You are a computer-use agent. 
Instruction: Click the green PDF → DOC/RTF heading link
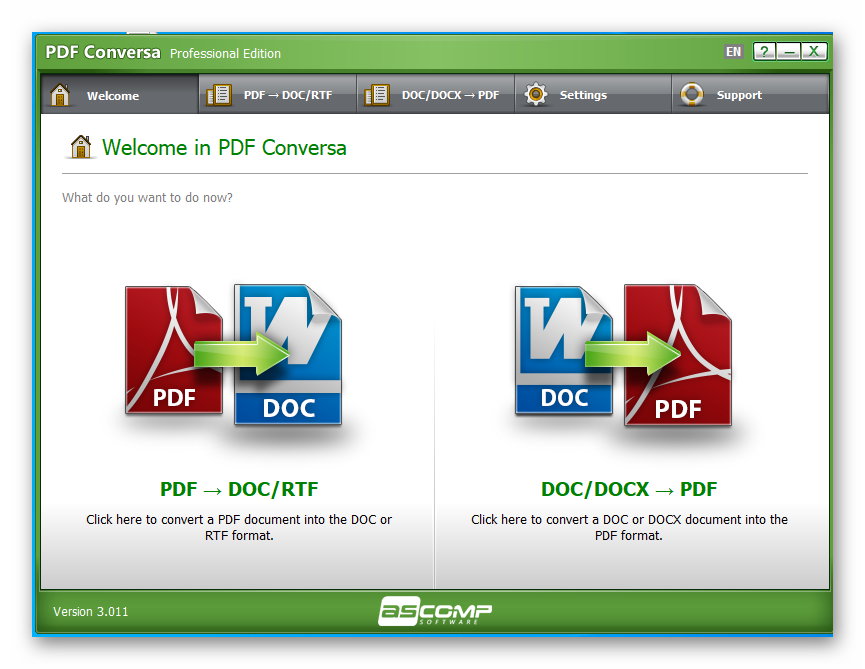pyautogui.click(x=239, y=489)
